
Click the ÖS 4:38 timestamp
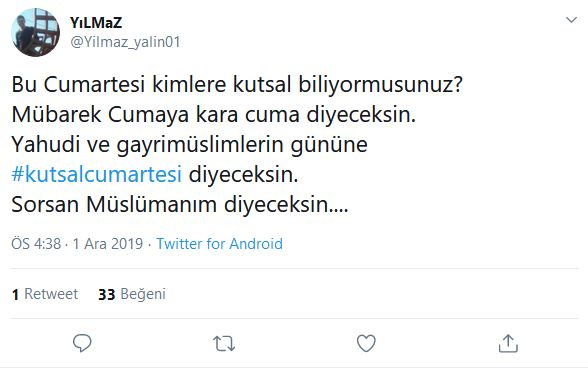[x=36, y=244]
